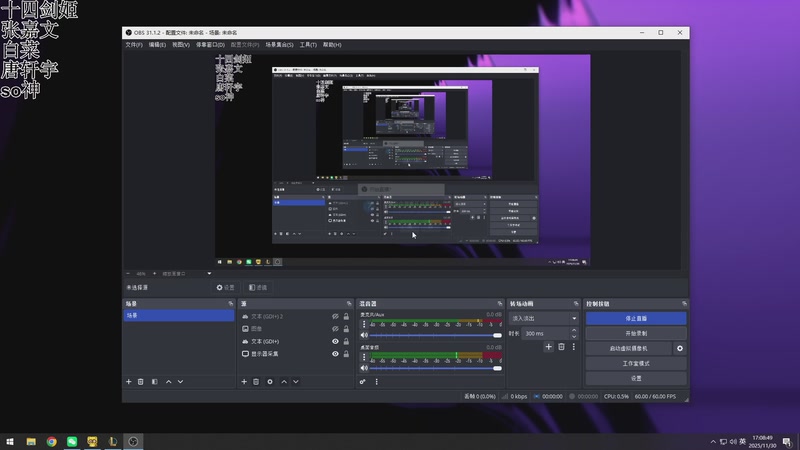
Task: Move source up arrow in Sources panel
Action: (x=284, y=382)
